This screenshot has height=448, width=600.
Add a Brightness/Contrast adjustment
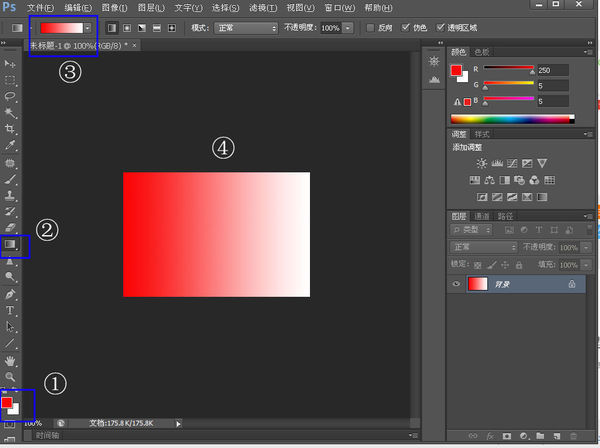481,163
